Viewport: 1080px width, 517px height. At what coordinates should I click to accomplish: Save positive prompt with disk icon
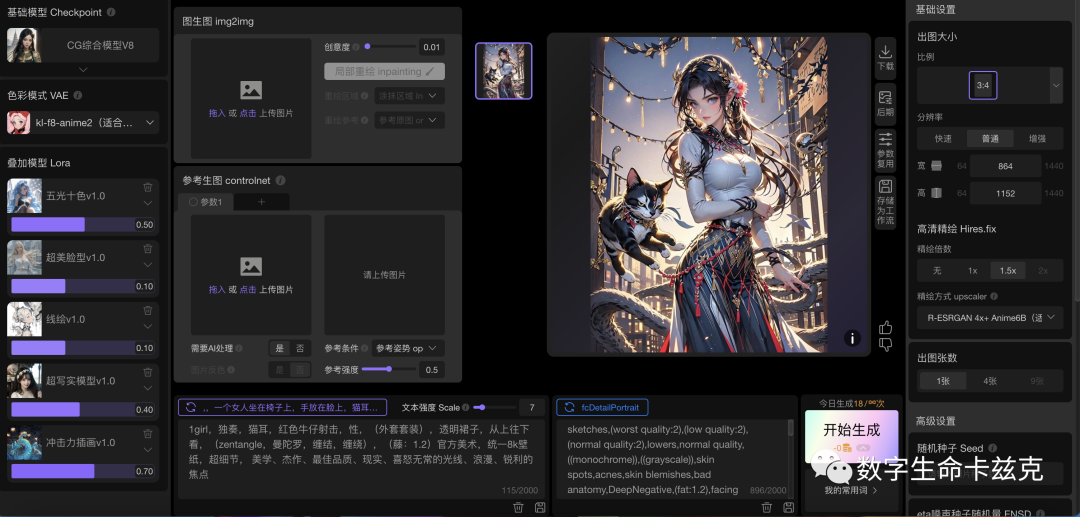[x=540, y=507]
